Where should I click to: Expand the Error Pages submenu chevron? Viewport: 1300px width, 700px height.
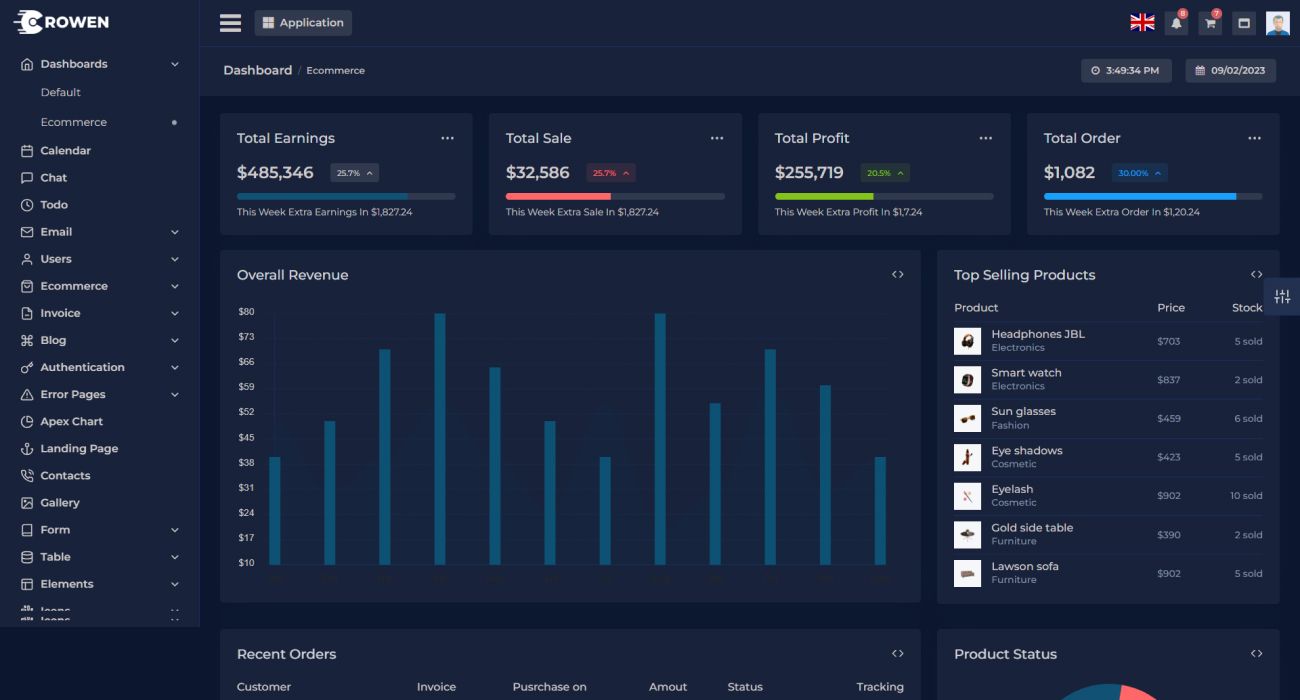pos(175,394)
